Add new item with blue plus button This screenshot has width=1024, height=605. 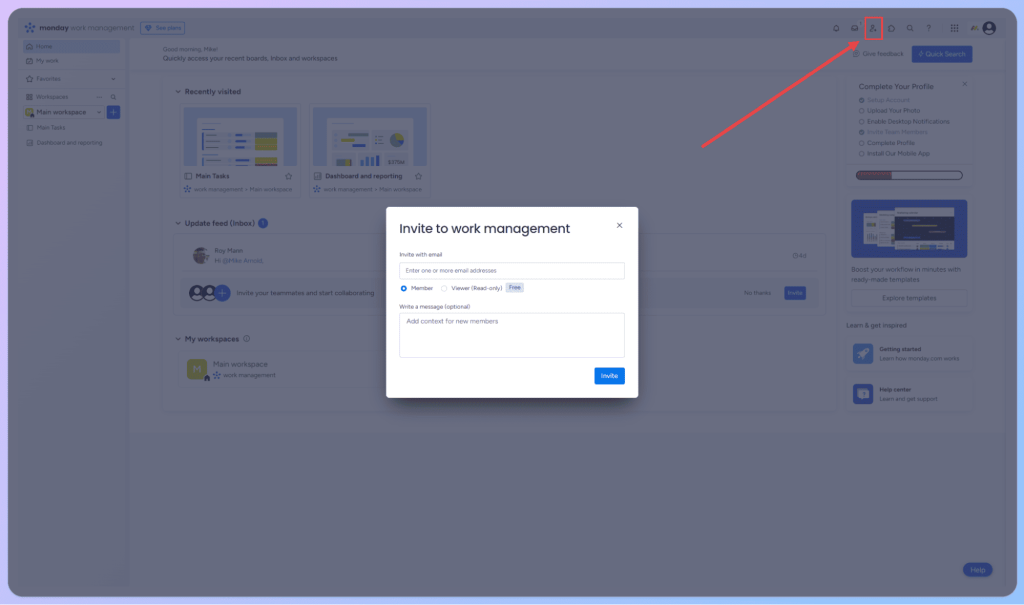(x=113, y=112)
